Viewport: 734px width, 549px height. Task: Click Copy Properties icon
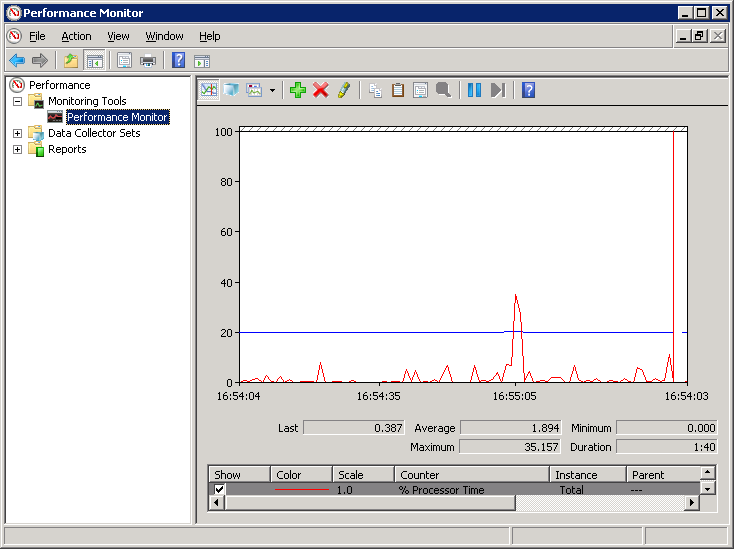click(375, 90)
